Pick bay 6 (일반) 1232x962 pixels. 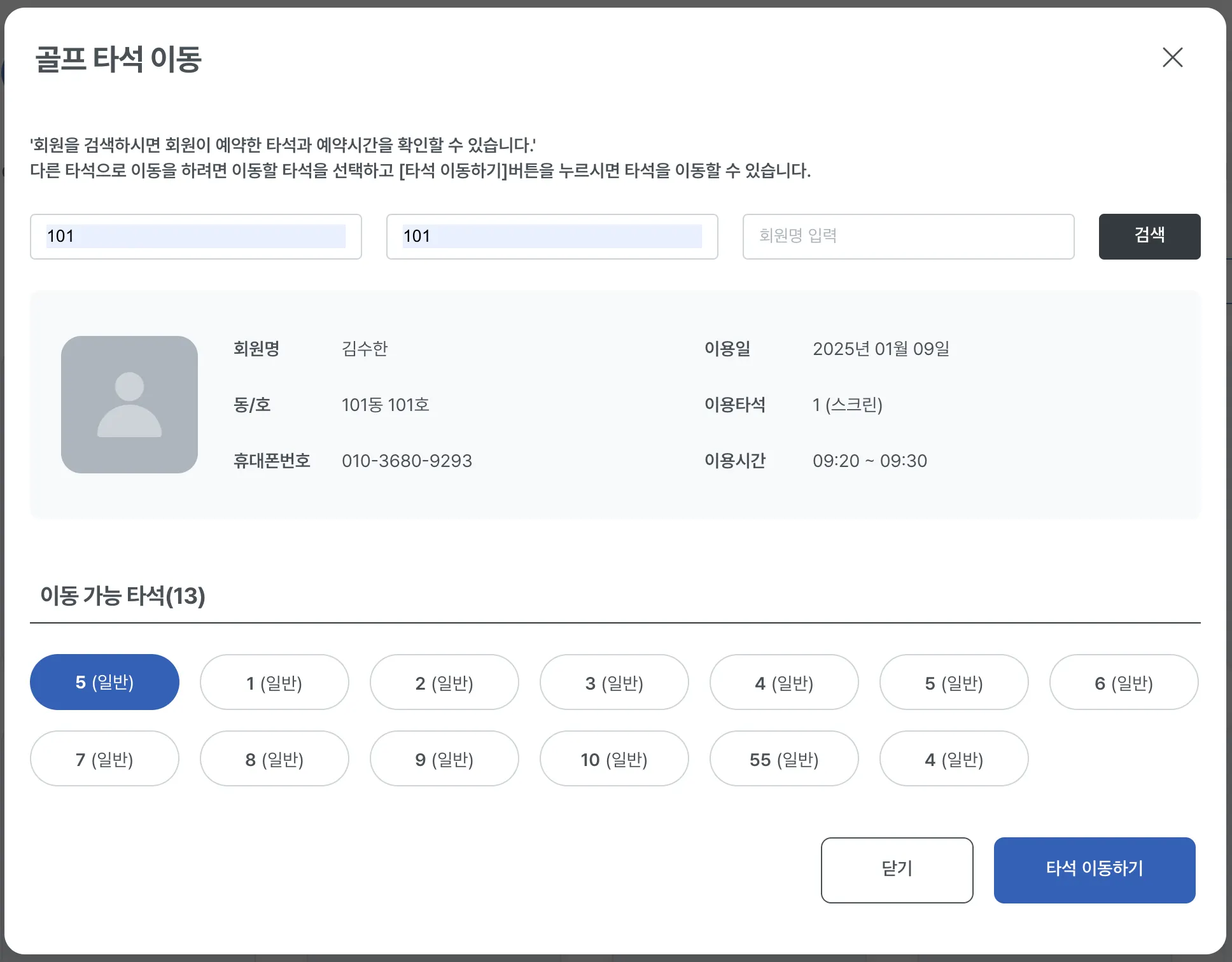click(1124, 682)
